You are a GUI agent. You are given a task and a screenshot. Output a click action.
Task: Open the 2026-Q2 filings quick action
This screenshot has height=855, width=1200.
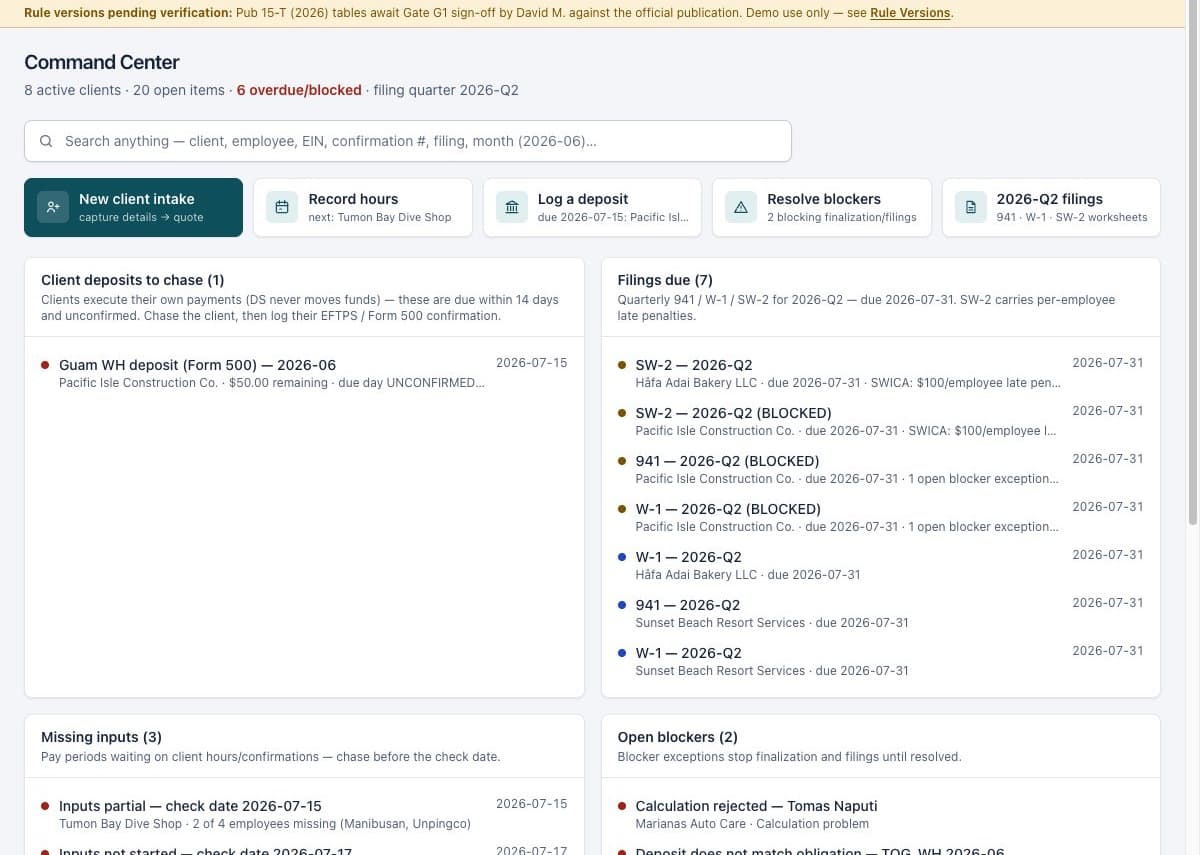pos(1051,207)
